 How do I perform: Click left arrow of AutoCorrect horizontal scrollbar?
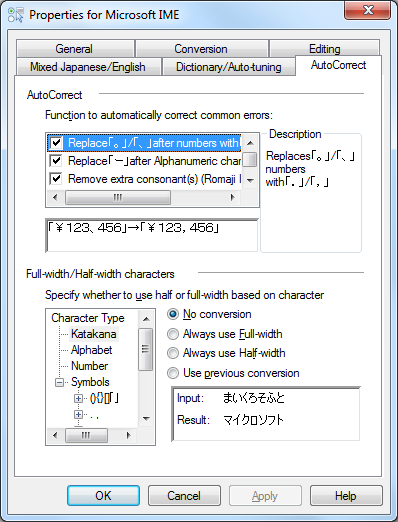click(56, 197)
